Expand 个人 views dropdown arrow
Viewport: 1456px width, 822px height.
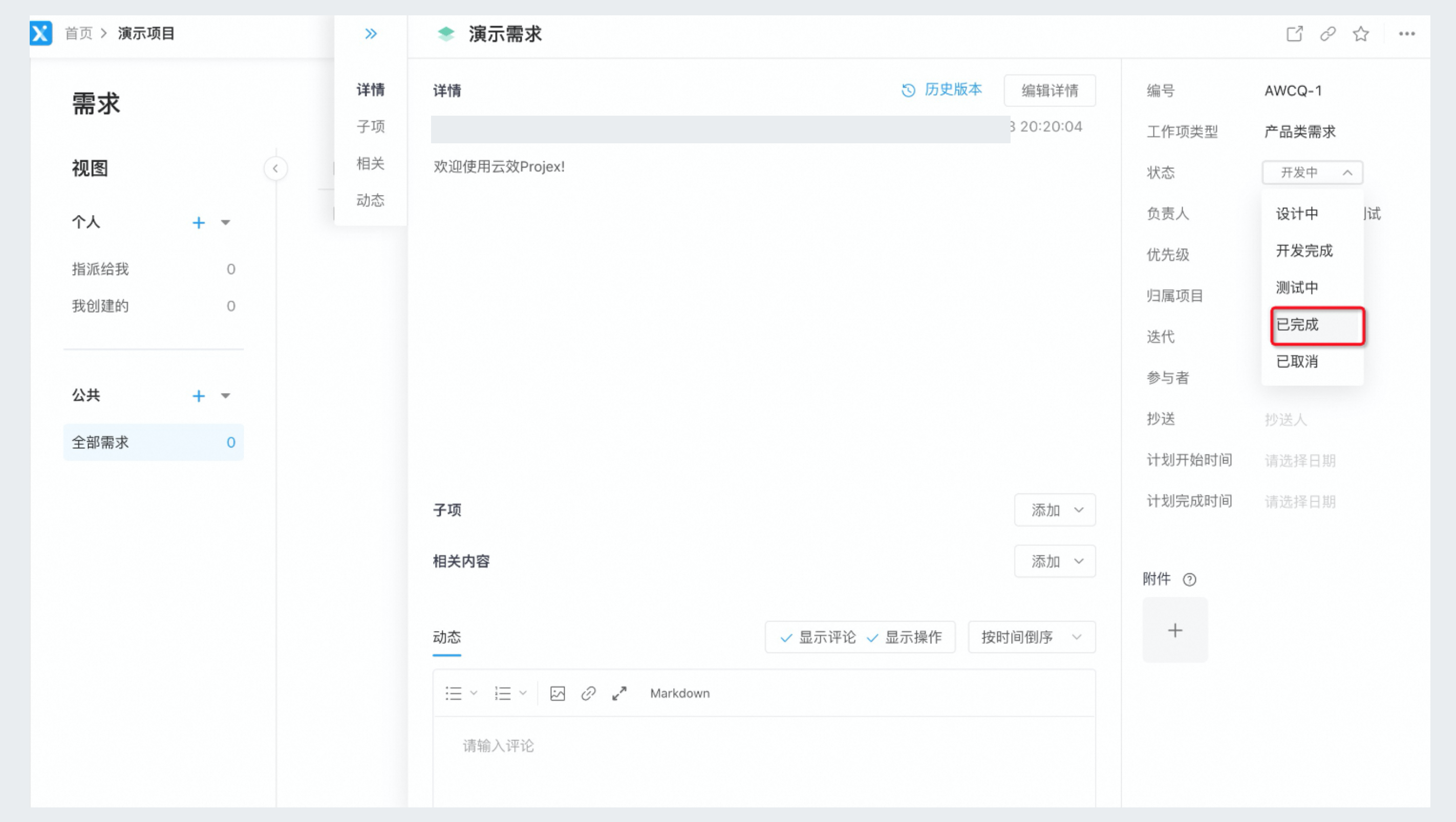click(226, 223)
